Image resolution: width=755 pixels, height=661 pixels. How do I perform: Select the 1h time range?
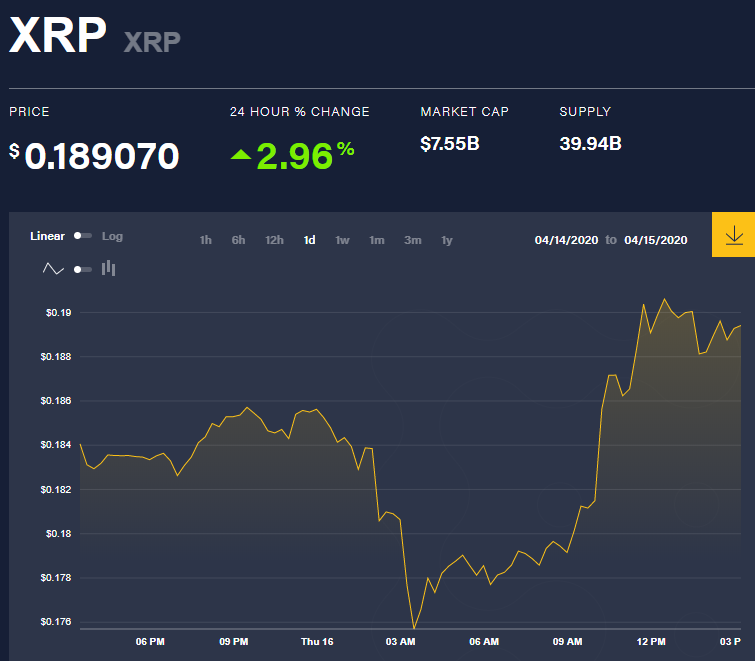tap(206, 240)
